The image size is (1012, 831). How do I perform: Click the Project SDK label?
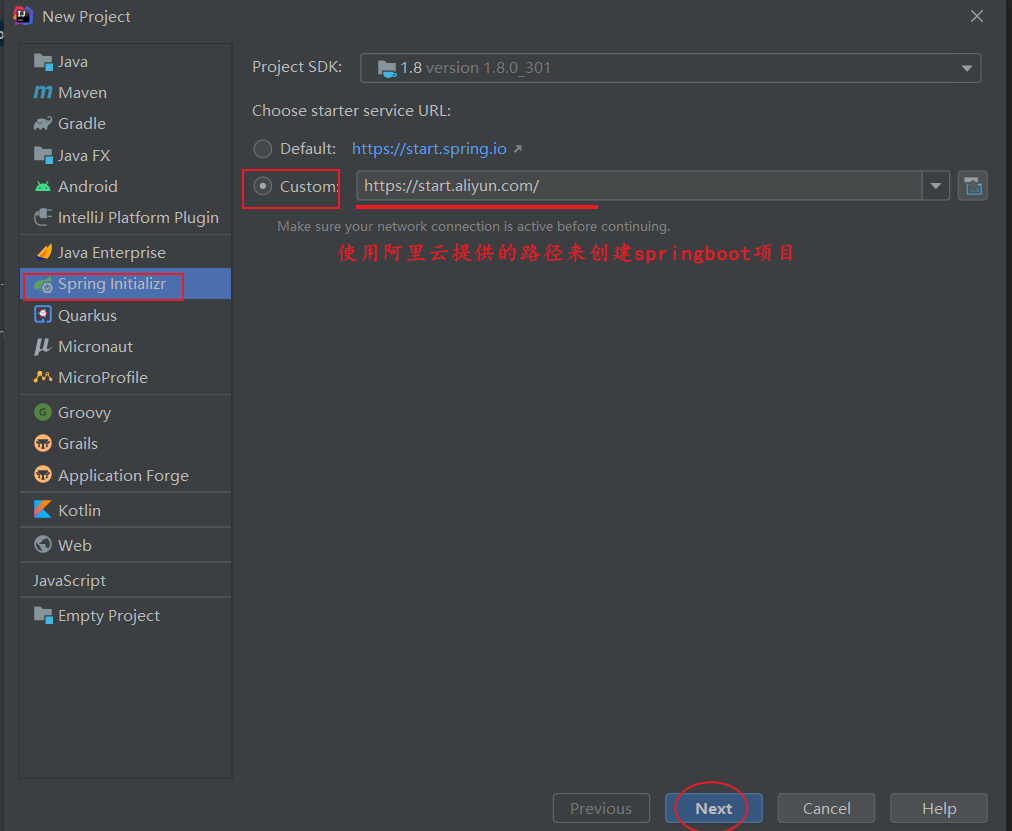pos(297,67)
